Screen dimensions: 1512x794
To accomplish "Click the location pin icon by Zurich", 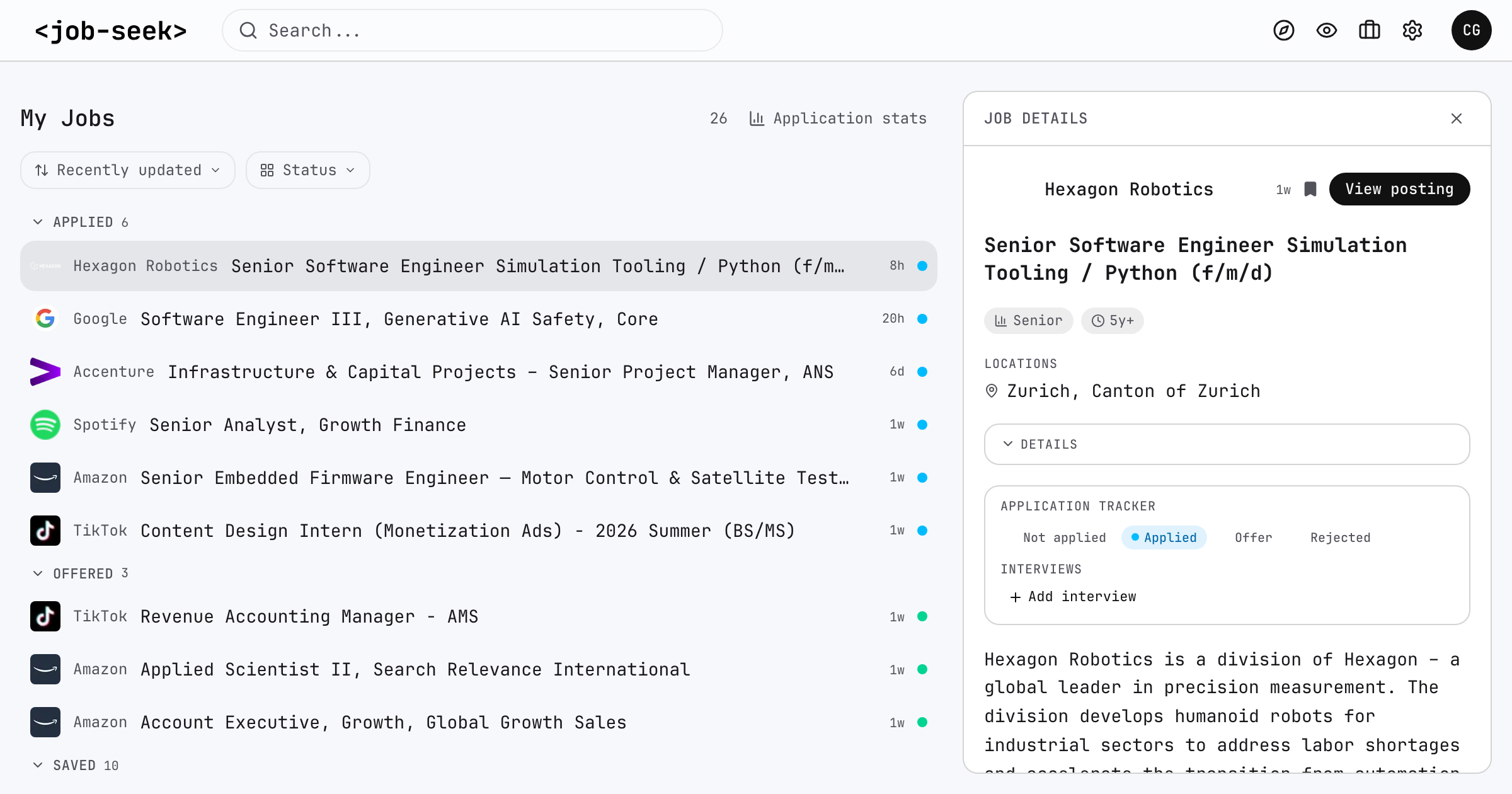I will [992, 391].
